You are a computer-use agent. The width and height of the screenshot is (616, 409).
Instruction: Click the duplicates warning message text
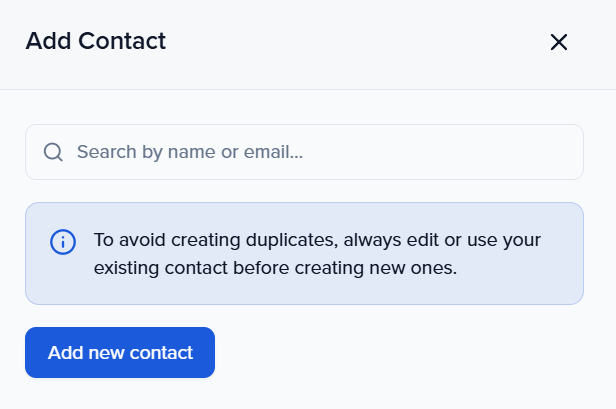coord(317,254)
